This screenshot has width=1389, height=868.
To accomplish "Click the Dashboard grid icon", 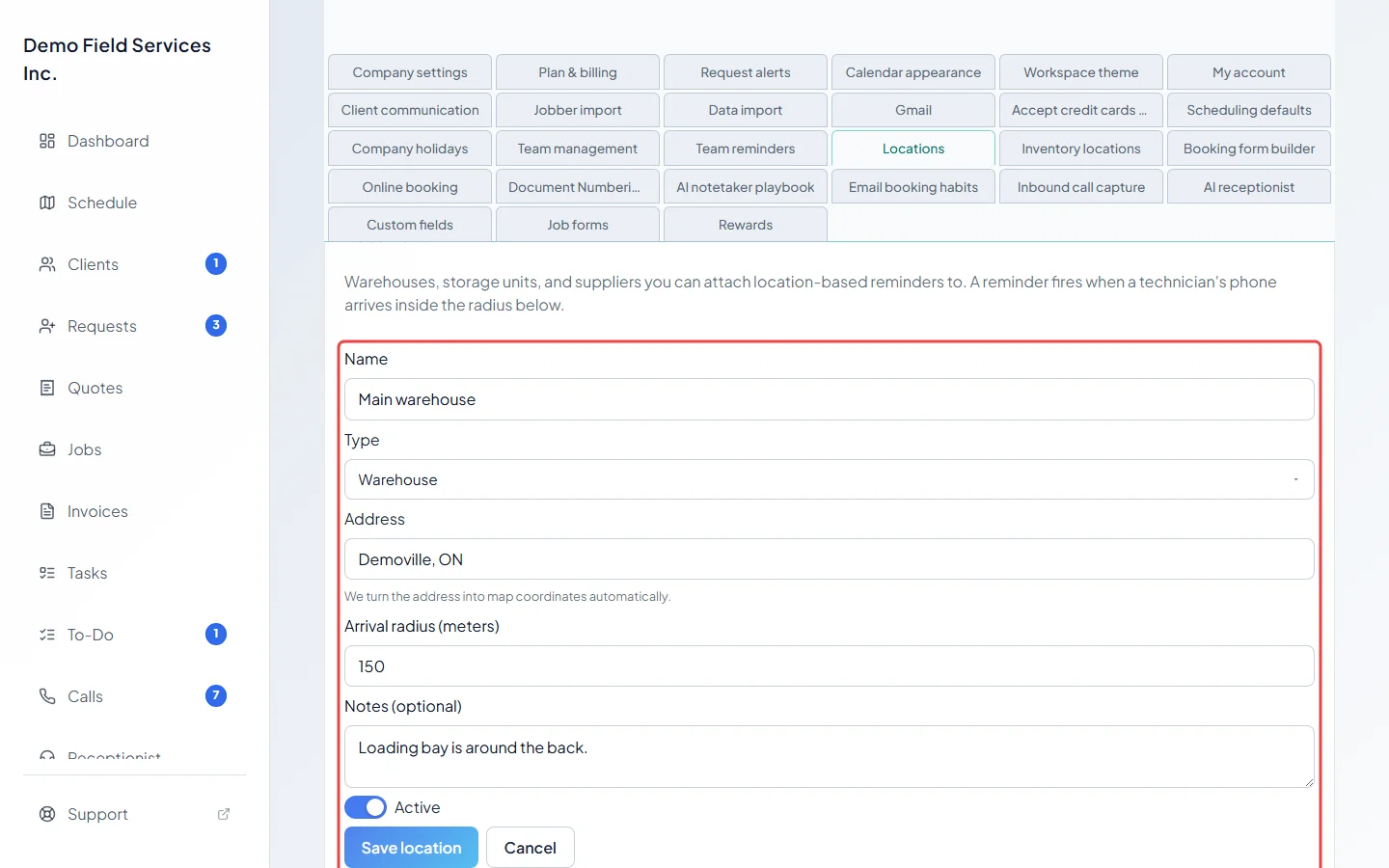I will coord(47,141).
